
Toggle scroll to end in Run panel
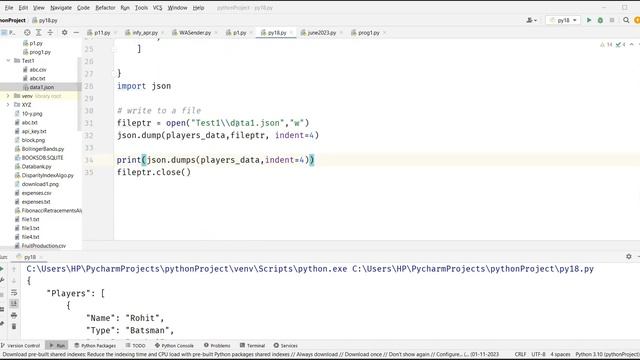pos(14,303)
